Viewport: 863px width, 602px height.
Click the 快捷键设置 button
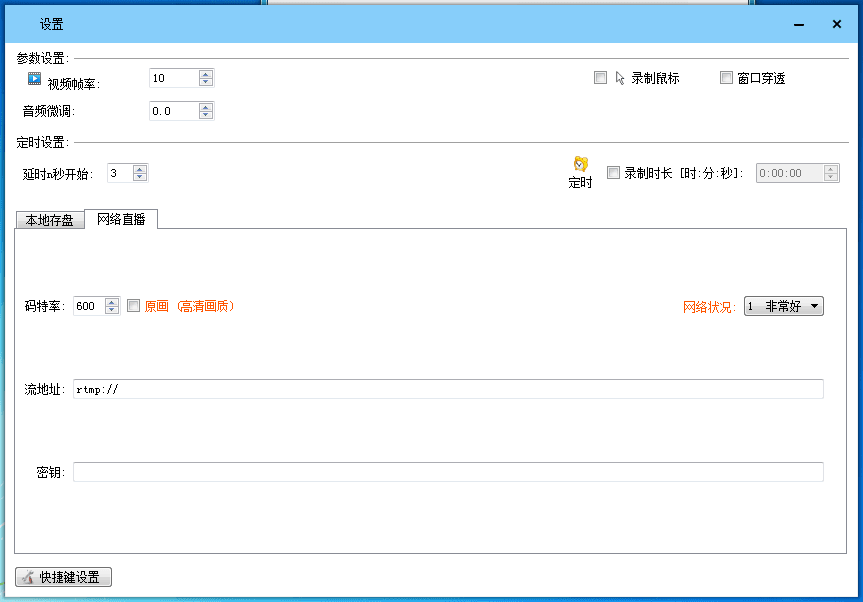pos(62,576)
